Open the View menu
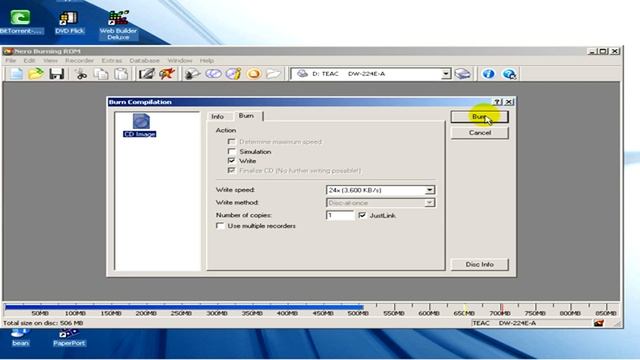The height and width of the screenshot is (360, 640). point(51,60)
